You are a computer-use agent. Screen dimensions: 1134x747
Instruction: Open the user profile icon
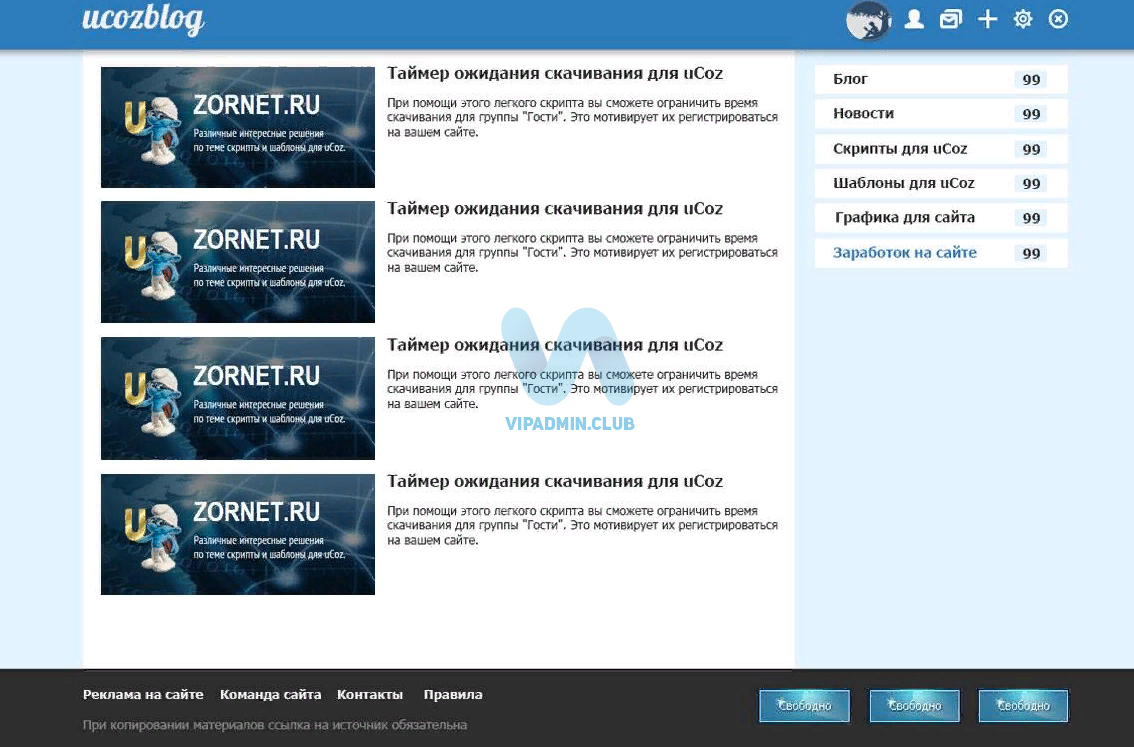[914, 19]
